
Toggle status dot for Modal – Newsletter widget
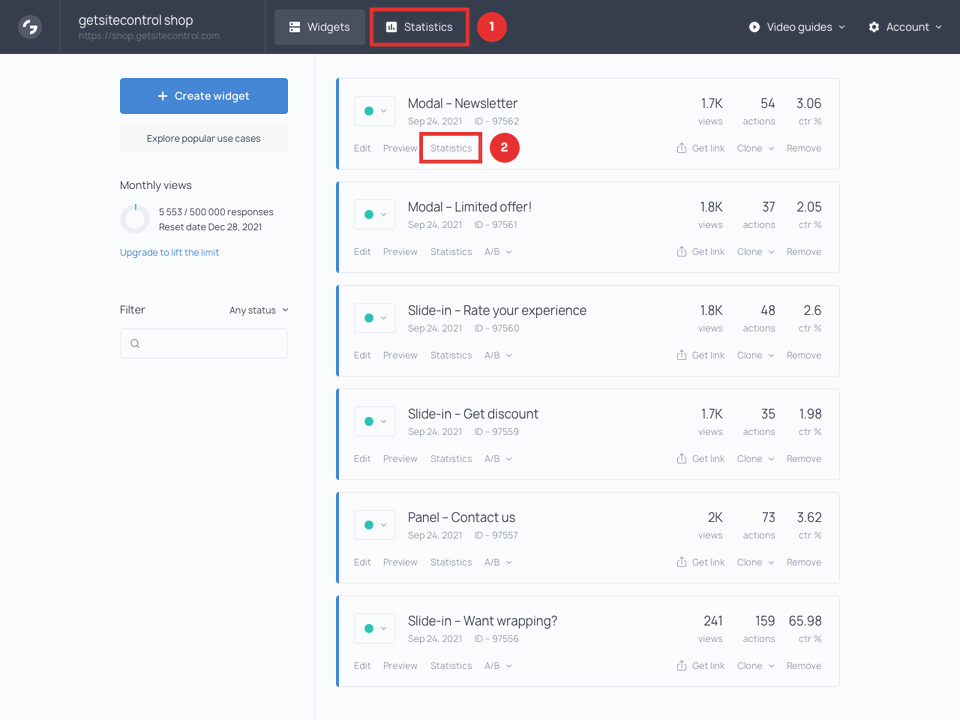pos(371,110)
